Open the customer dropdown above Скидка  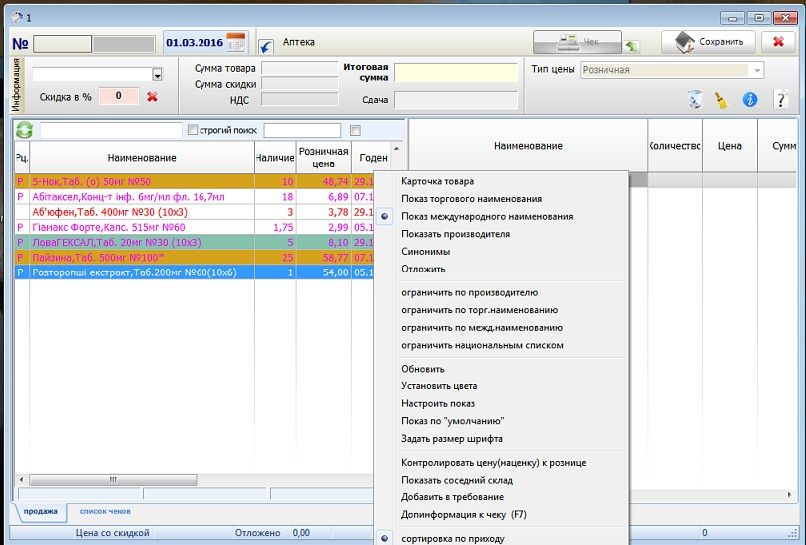157,74
